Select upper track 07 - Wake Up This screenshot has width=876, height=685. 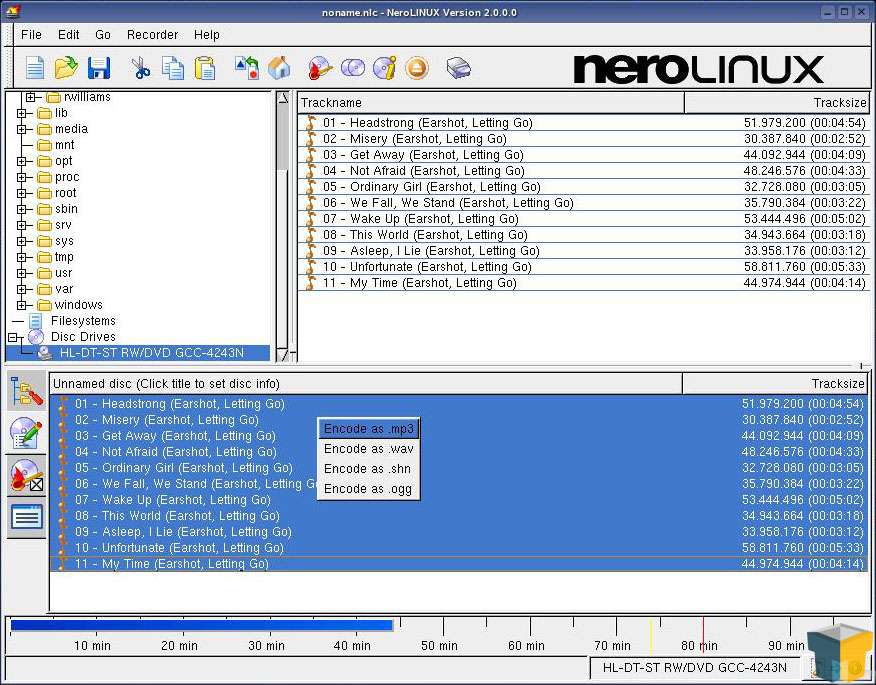pos(584,219)
